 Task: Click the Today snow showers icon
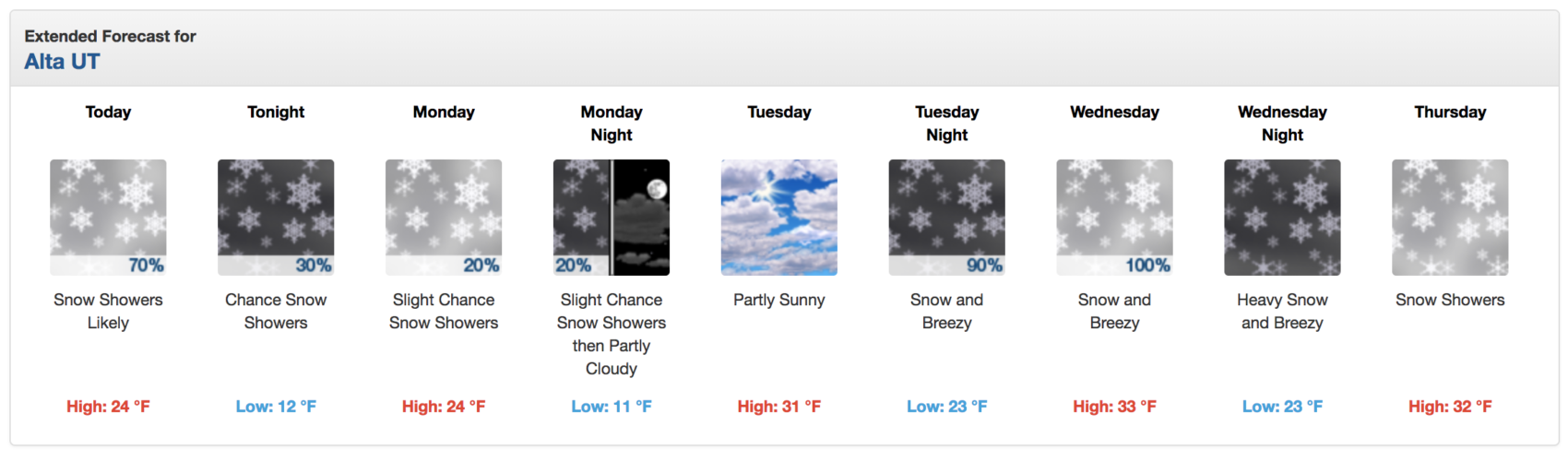(x=108, y=218)
